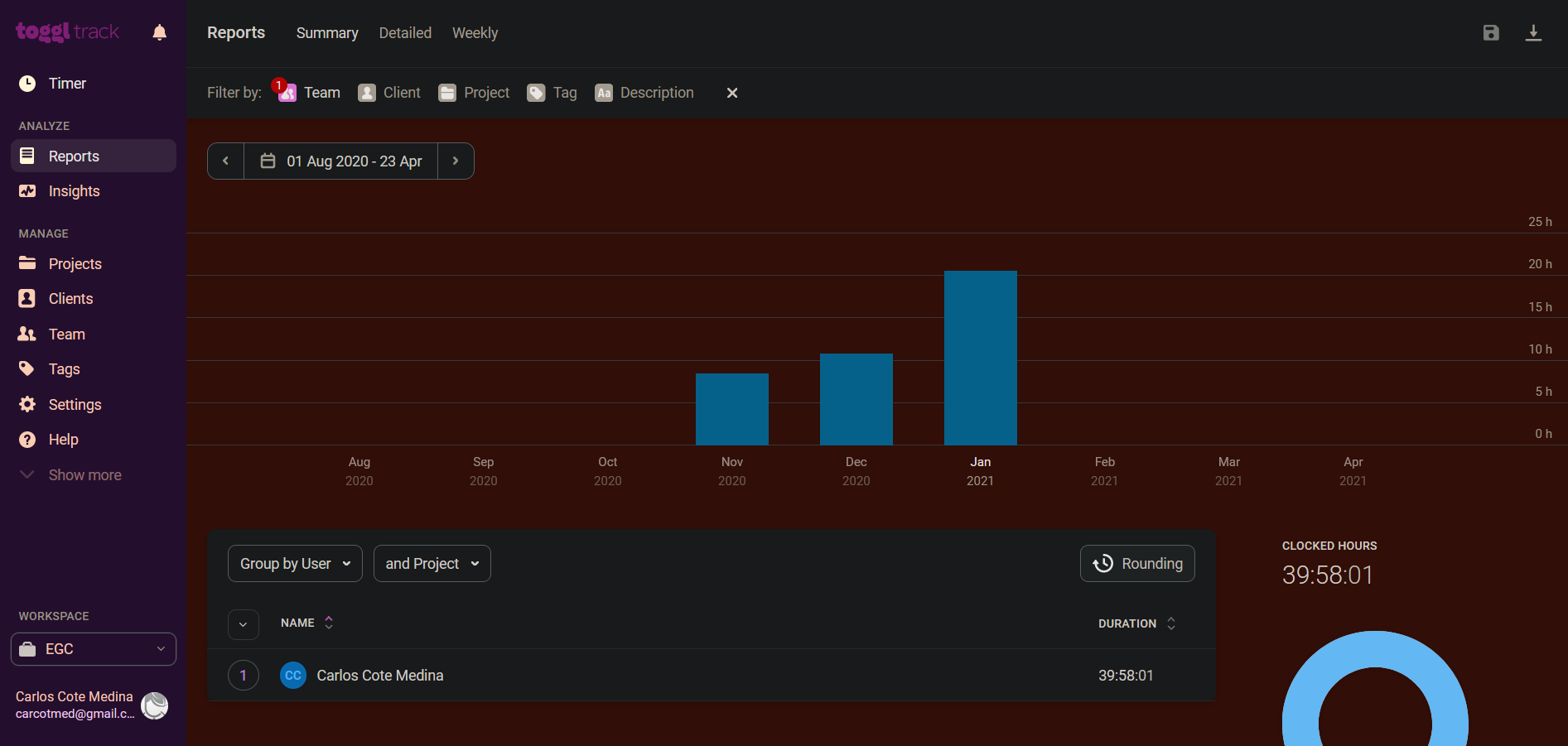The image size is (1568, 746).
Task: Click the January 2021 bar
Action: click(981, 358)
